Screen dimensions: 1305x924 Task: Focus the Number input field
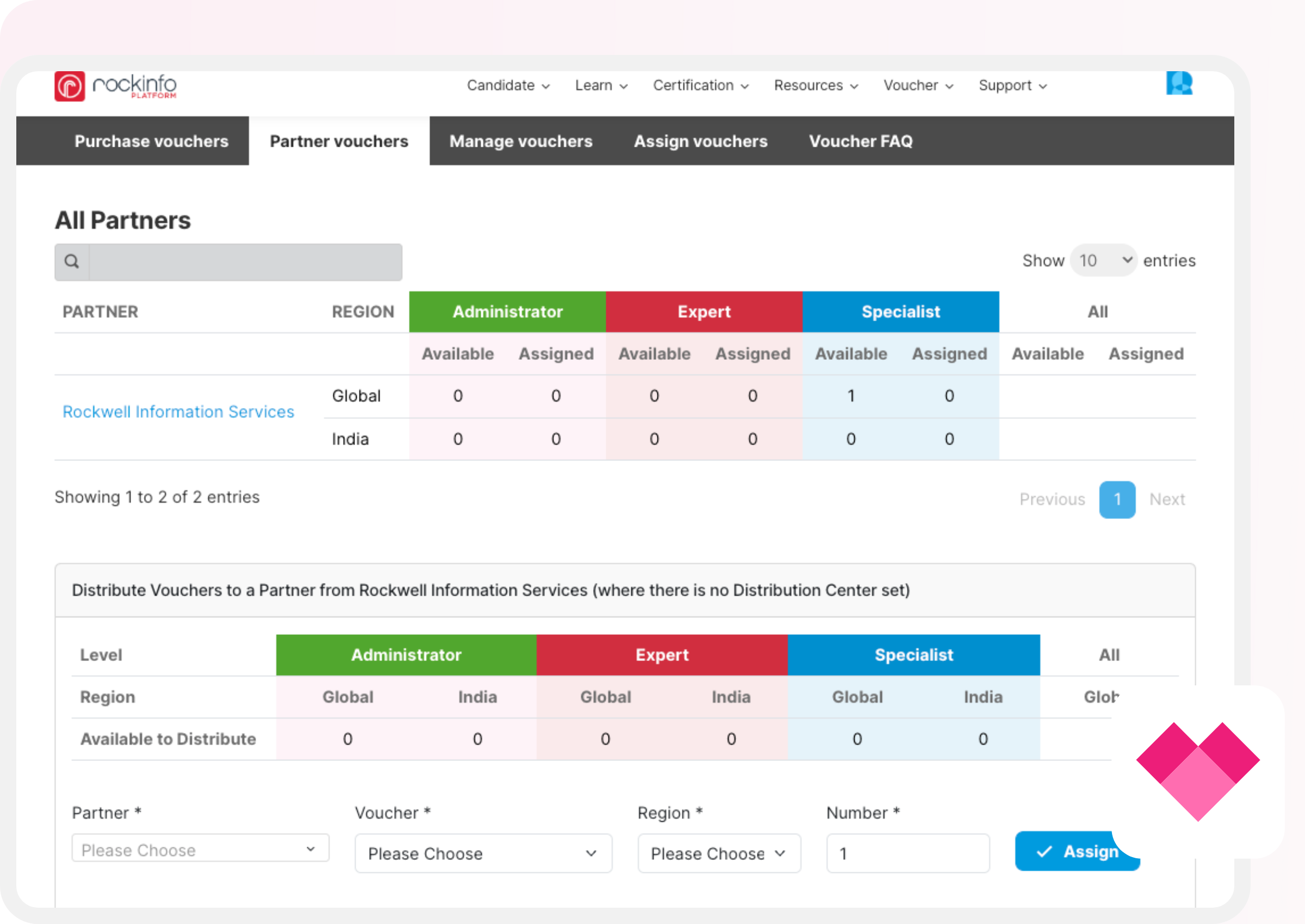click(x=908, y=853)
